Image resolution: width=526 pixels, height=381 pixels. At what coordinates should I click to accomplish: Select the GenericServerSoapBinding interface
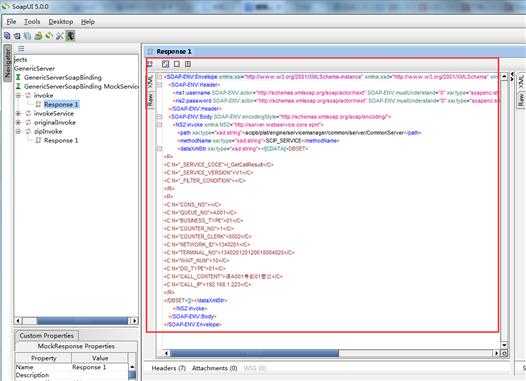click(x=63, y=77)
